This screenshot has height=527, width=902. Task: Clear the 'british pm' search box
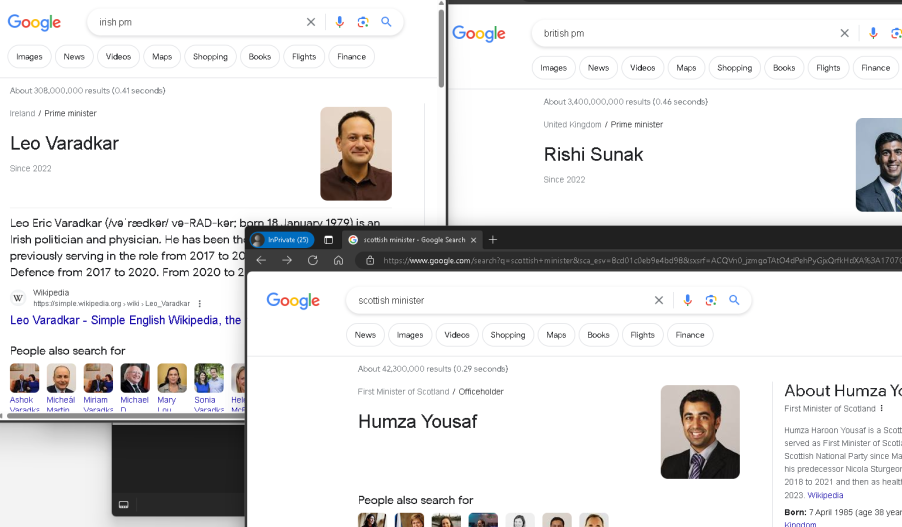pos(844,33)
